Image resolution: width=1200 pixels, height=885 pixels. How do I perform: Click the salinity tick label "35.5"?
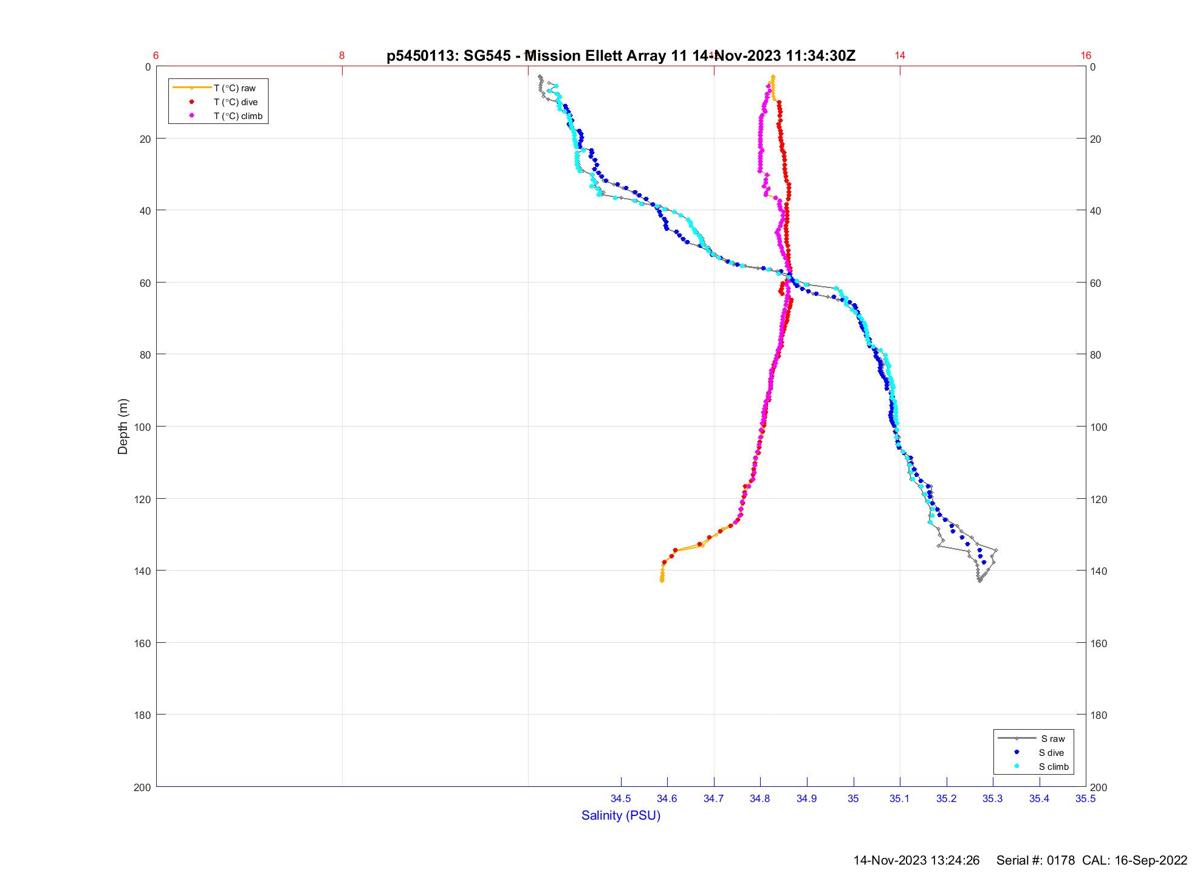[1086, 799]
